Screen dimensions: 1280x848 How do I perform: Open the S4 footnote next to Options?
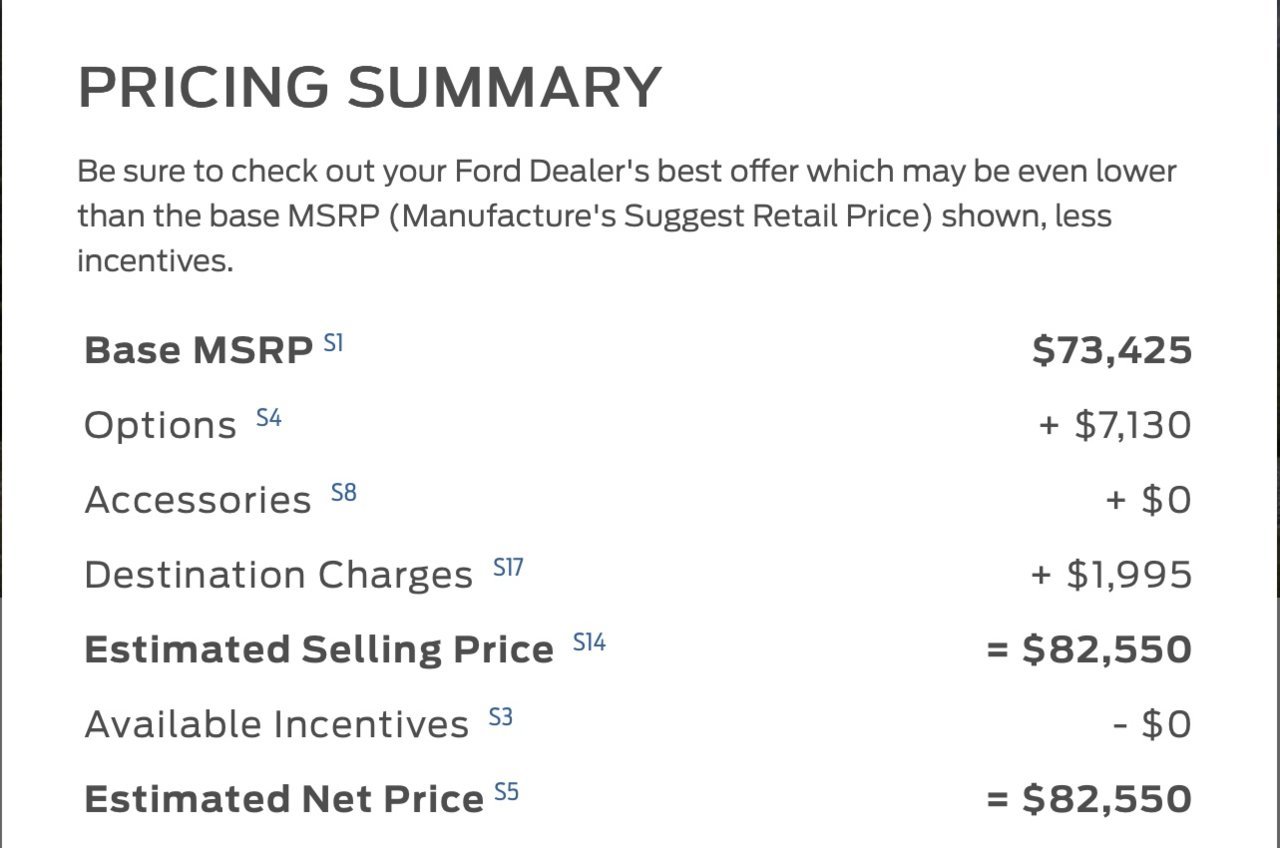269,418
